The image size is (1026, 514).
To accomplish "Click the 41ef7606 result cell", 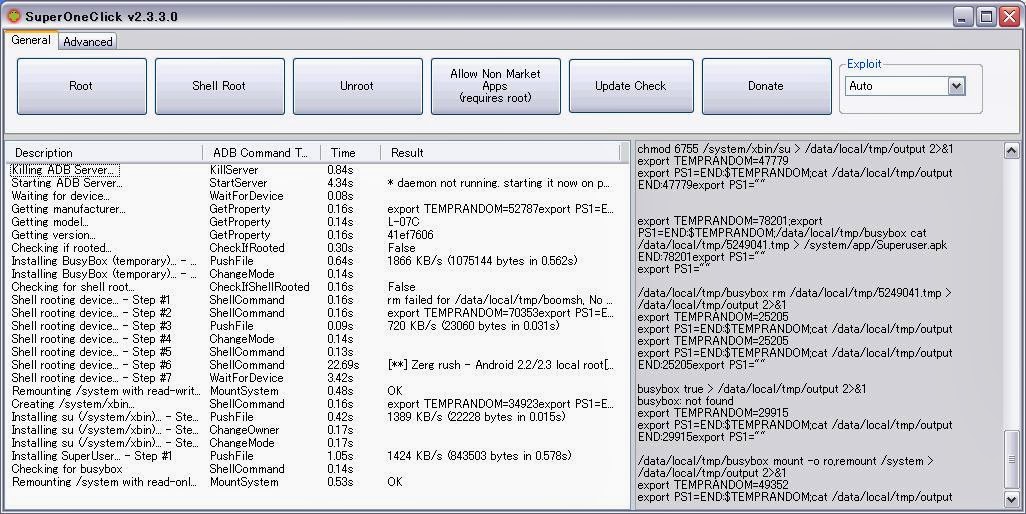I will click(410, 235).
